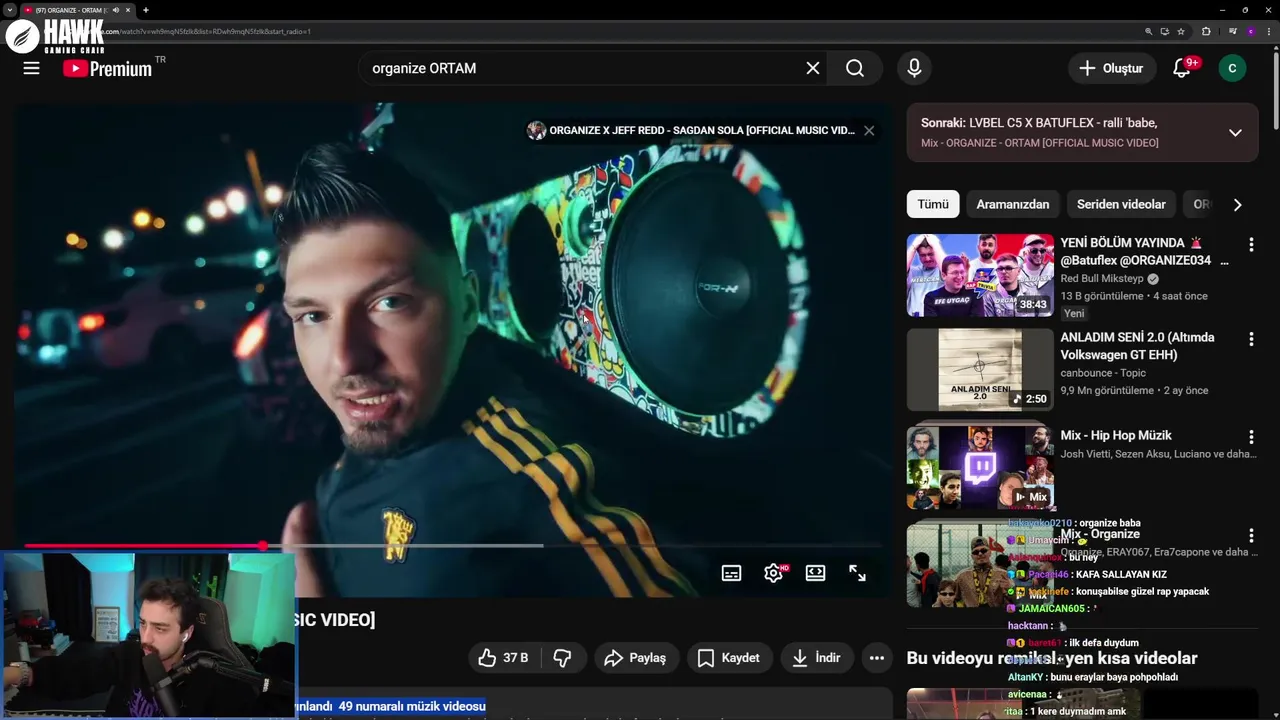Viewport: 1280px width, 720px height.
Task: Click the browser zoom magnifier icon
Action: click(1149, 31)
